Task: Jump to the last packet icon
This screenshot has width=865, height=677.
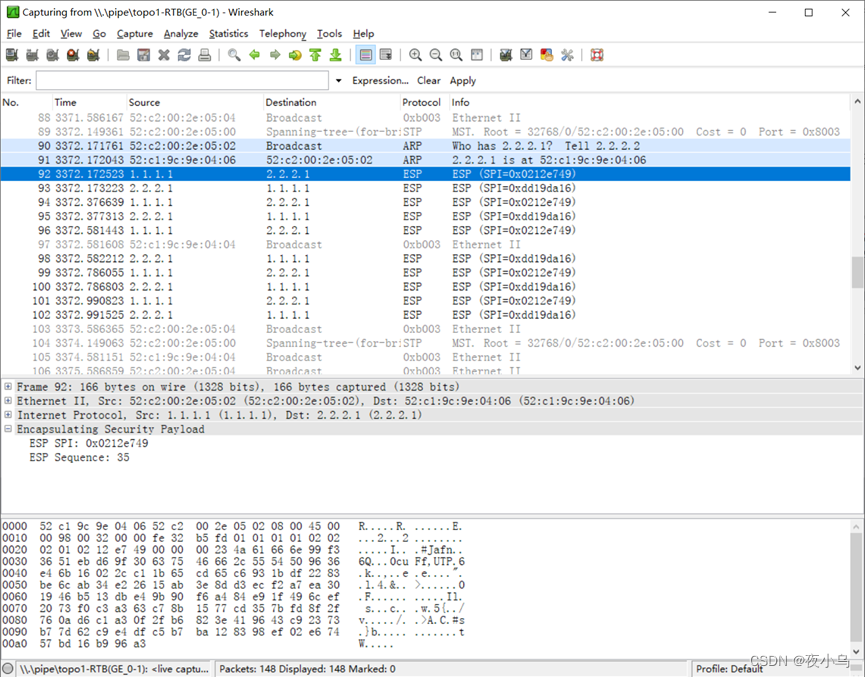Action: pyautogui.click(x=335, y=55)
